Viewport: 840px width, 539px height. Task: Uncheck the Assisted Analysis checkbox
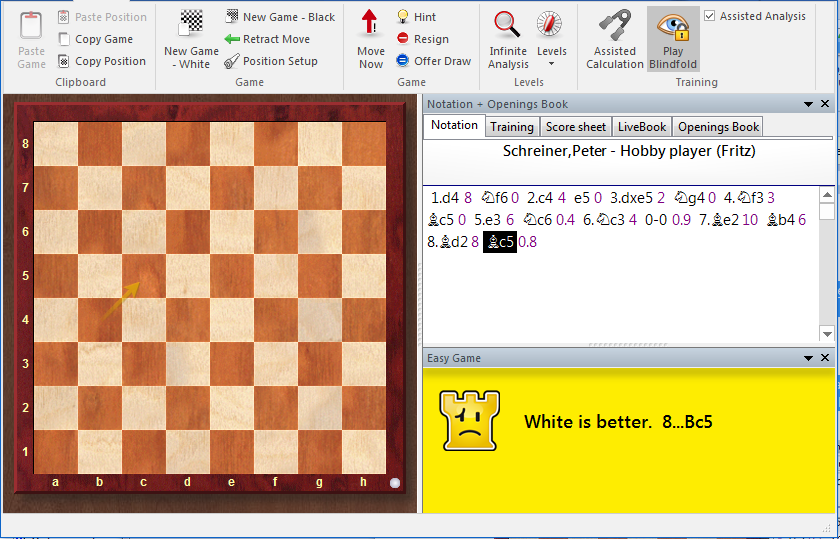pos(710,16)
